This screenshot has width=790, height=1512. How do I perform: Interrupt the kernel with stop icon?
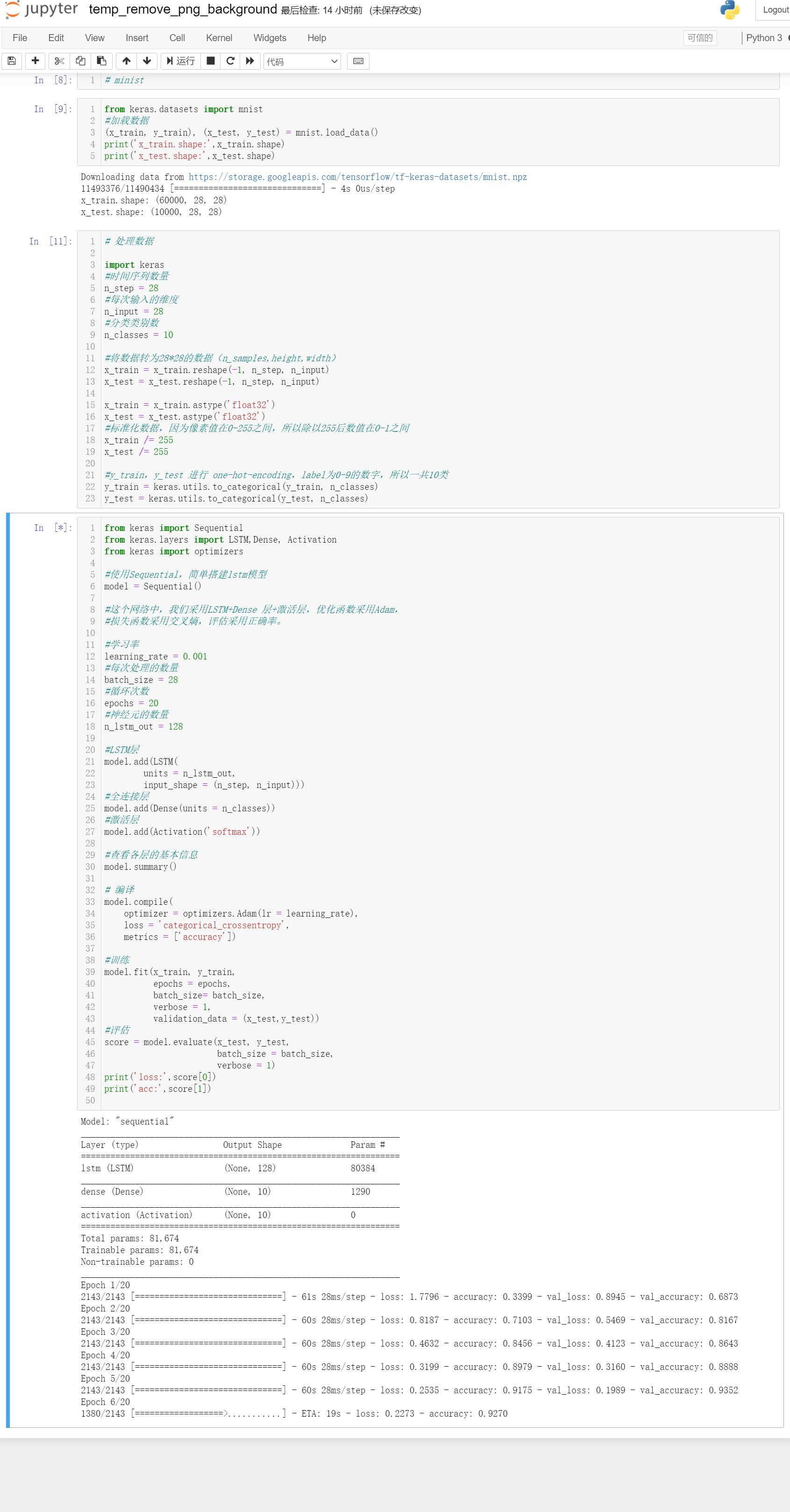211,61
